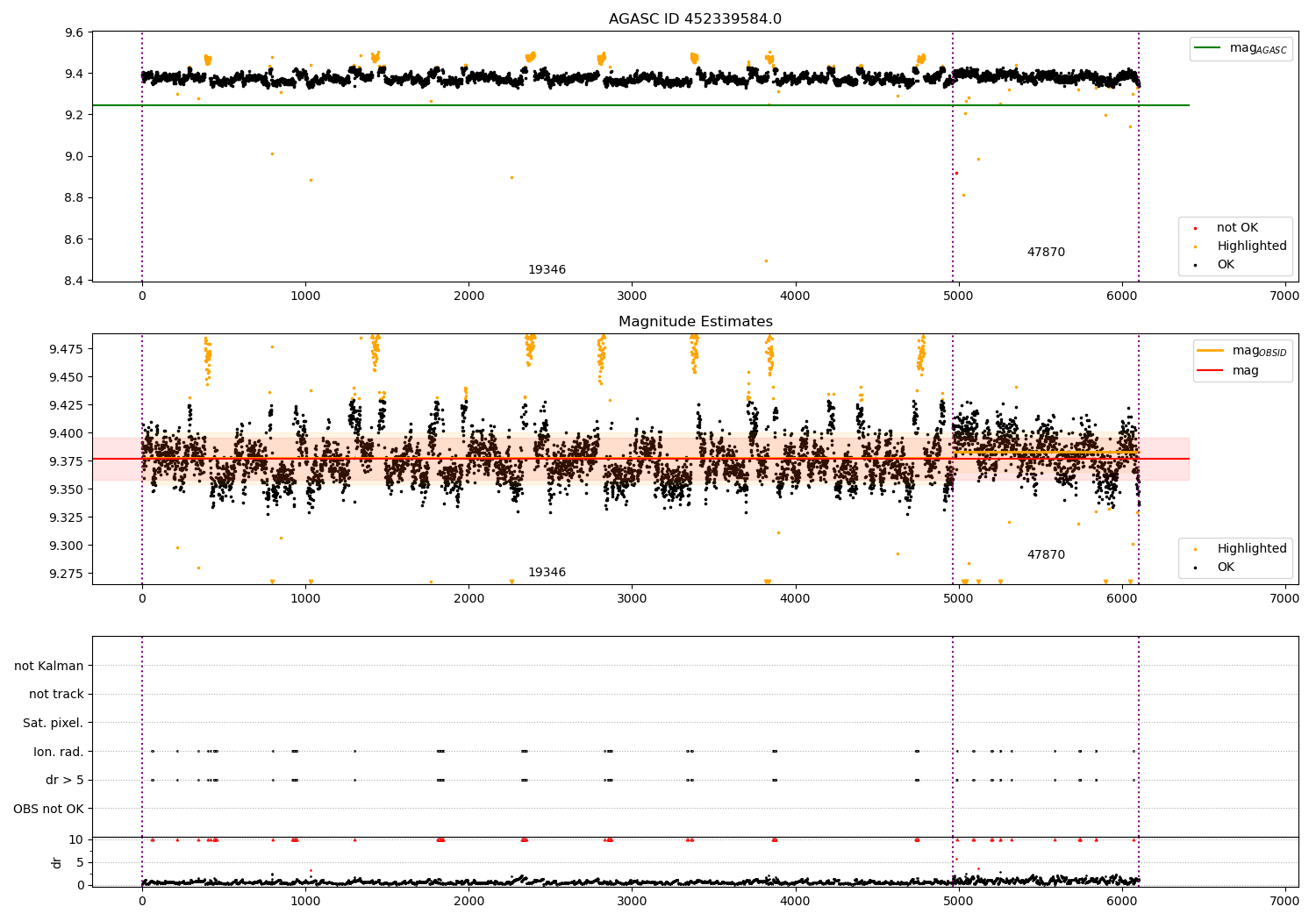Click the '9.350' y-axis tick label

pyautogui.click(x=66, y=489)
